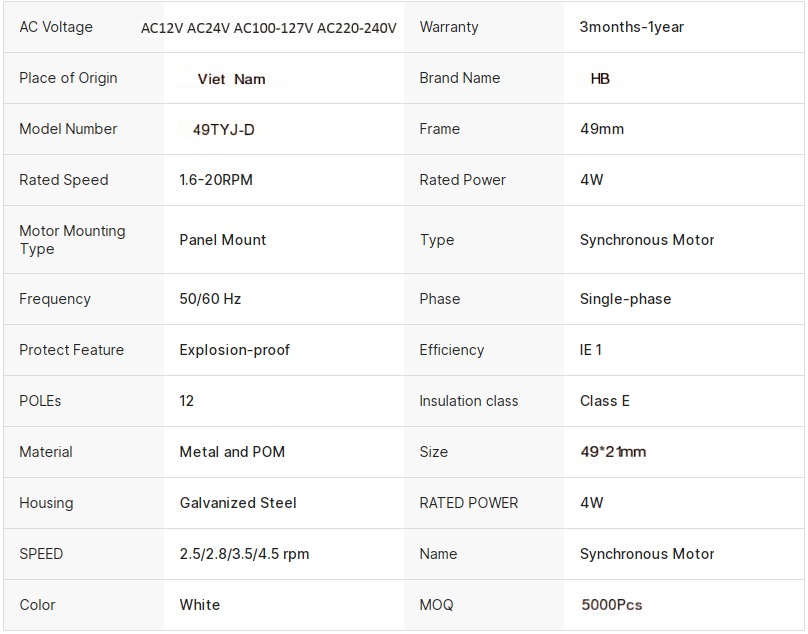The height and width of the screenshot is (634, 808).
Task: Click the Metal and POM material value
Action: [x=232, y=452]
